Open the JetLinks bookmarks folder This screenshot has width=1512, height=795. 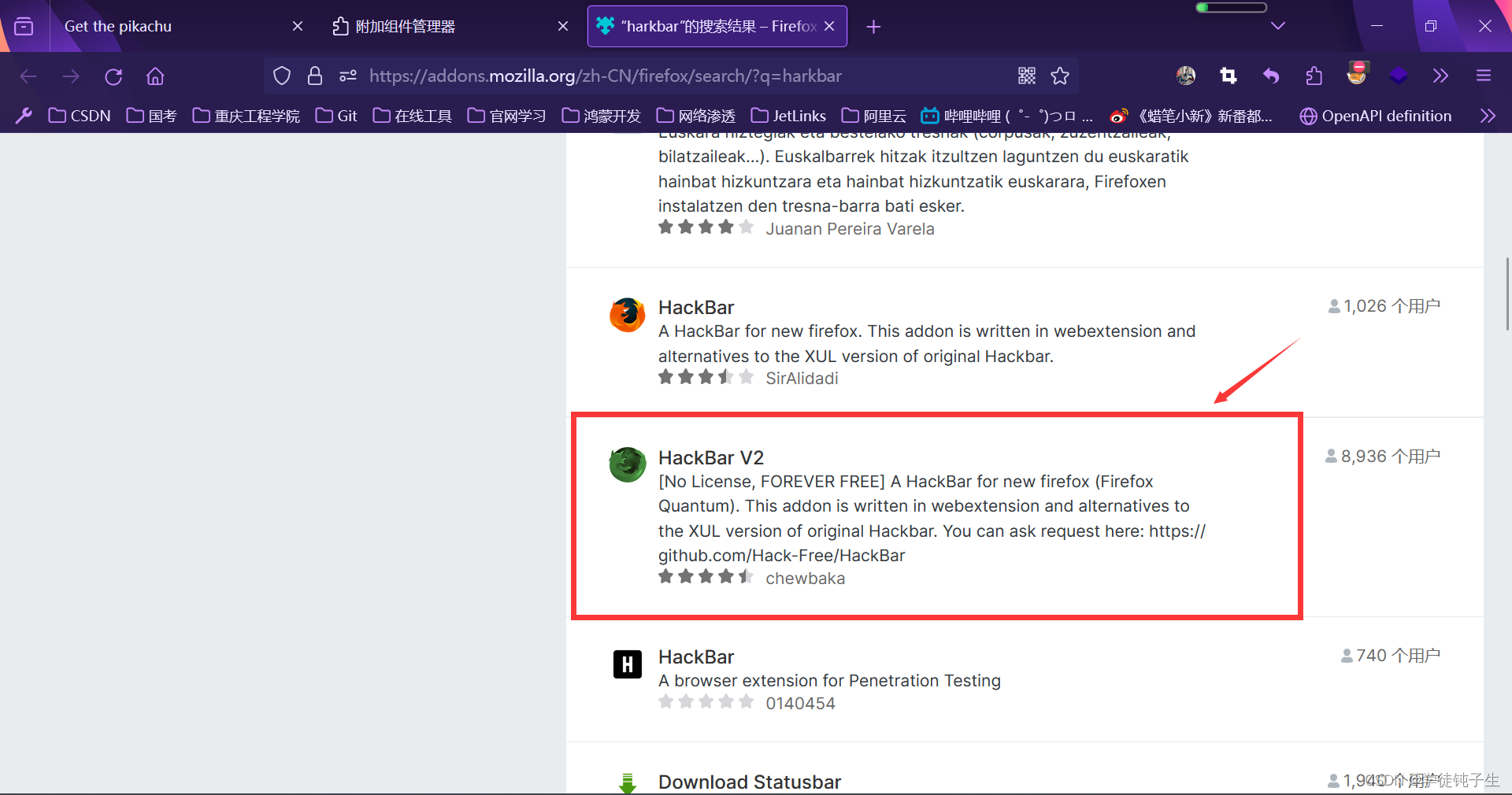(x=788, y=116)
